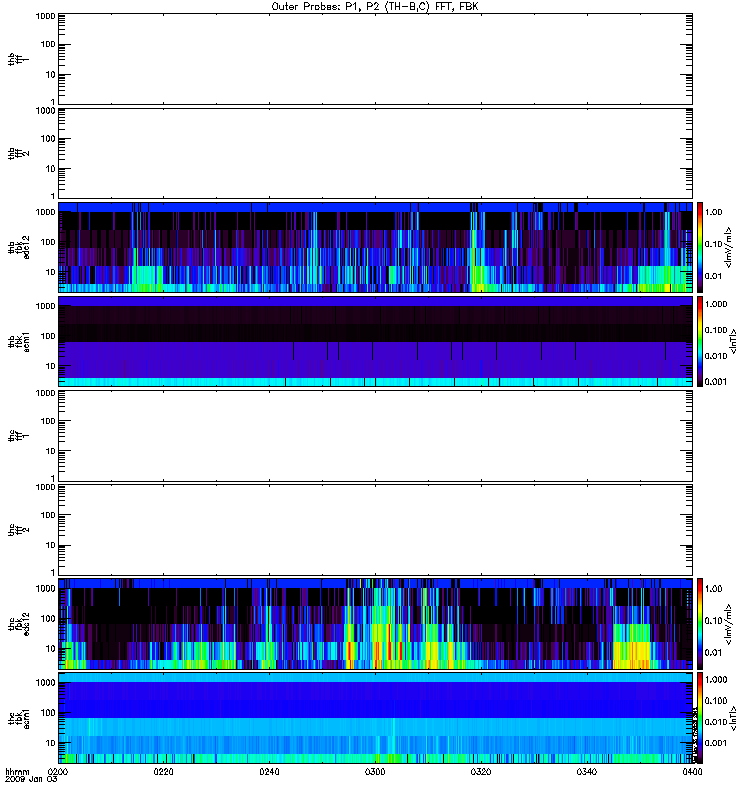
Task: Click the empty thc fff 1 plot panel
Action: 375,436
